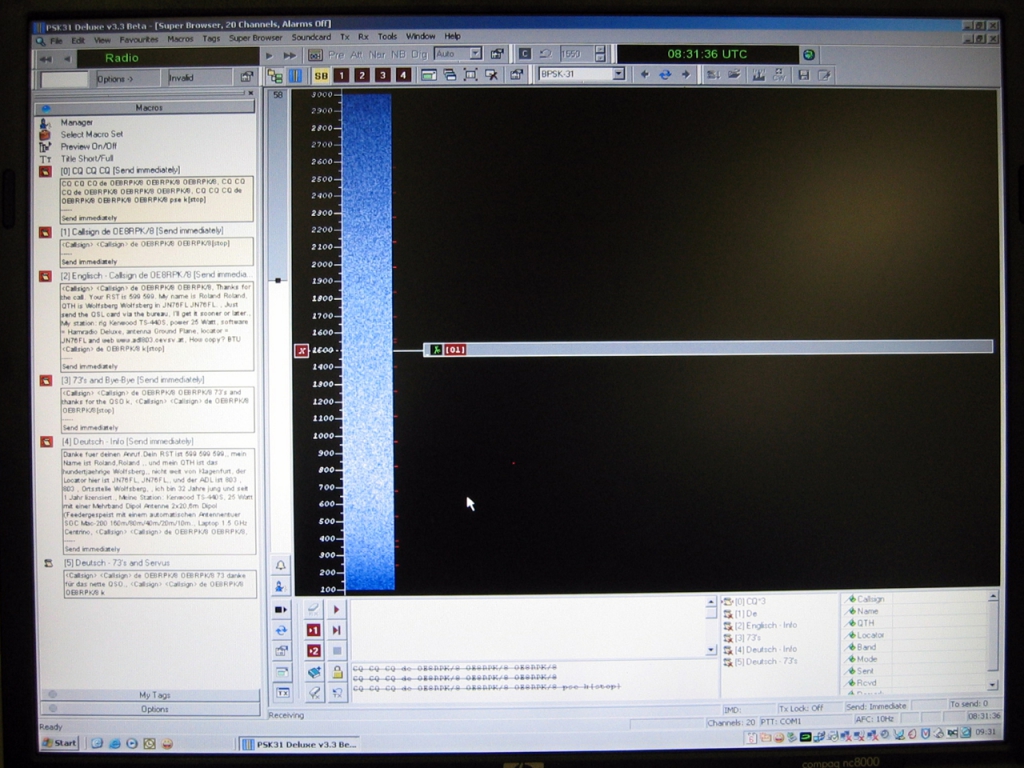Select channel 1 red toolbar button

tap(342, 75)
